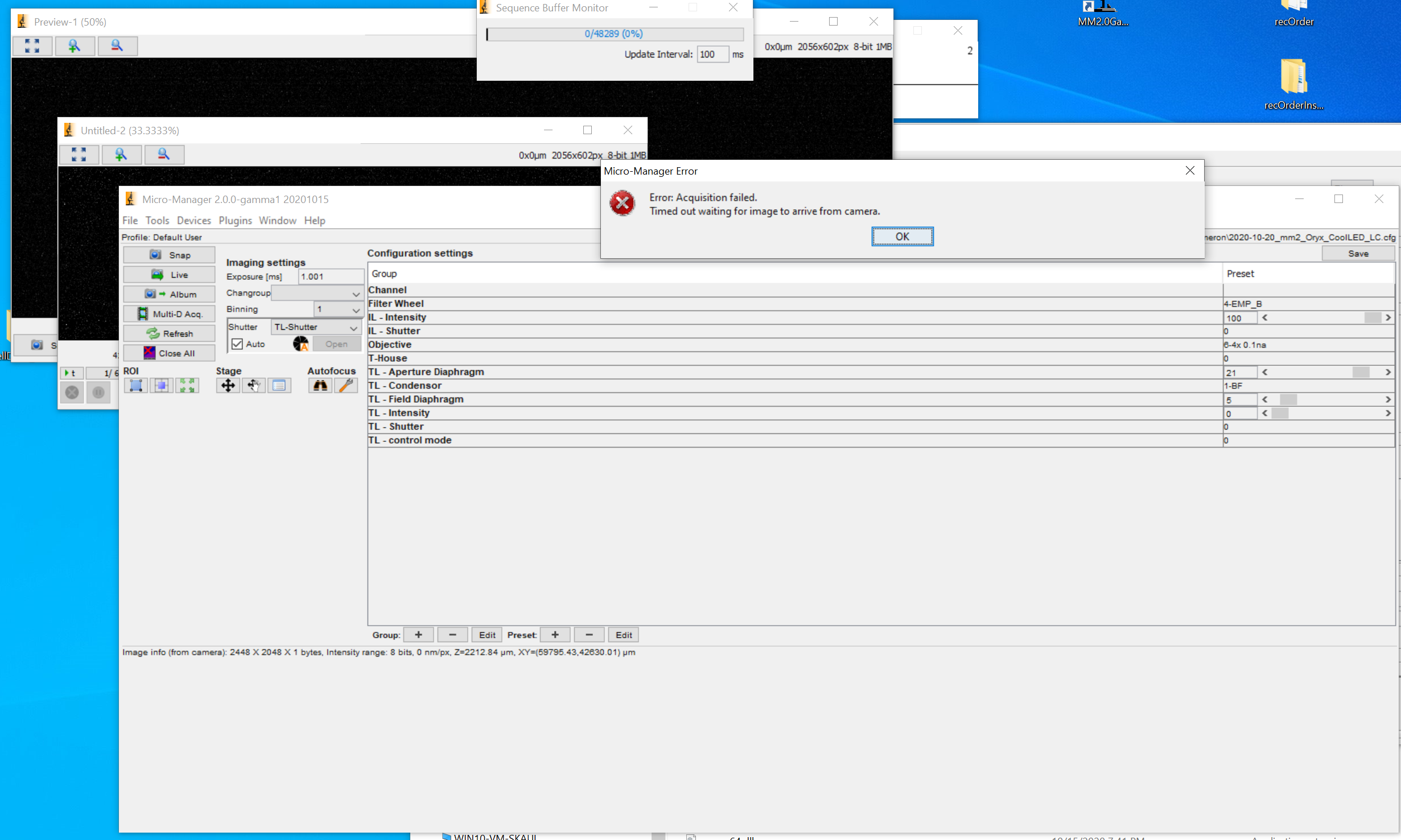Open the Help menu

(314, 220)
